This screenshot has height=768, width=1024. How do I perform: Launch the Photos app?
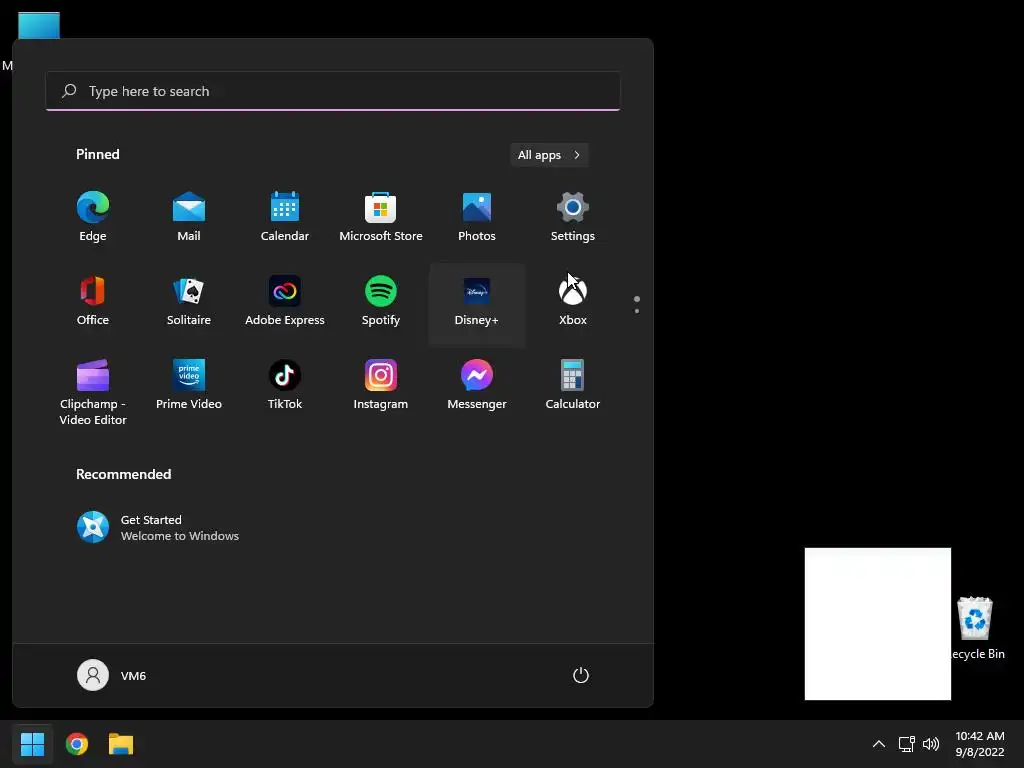tap(477, 217)
